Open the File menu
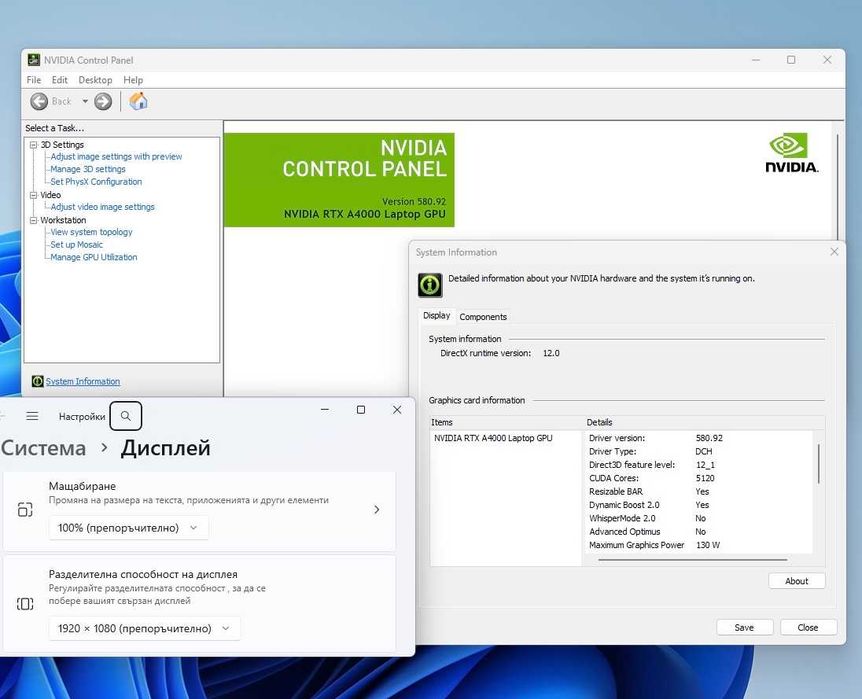Image resolution: width=862 pixels, height=699 pixels. click(x=34, y=80)
